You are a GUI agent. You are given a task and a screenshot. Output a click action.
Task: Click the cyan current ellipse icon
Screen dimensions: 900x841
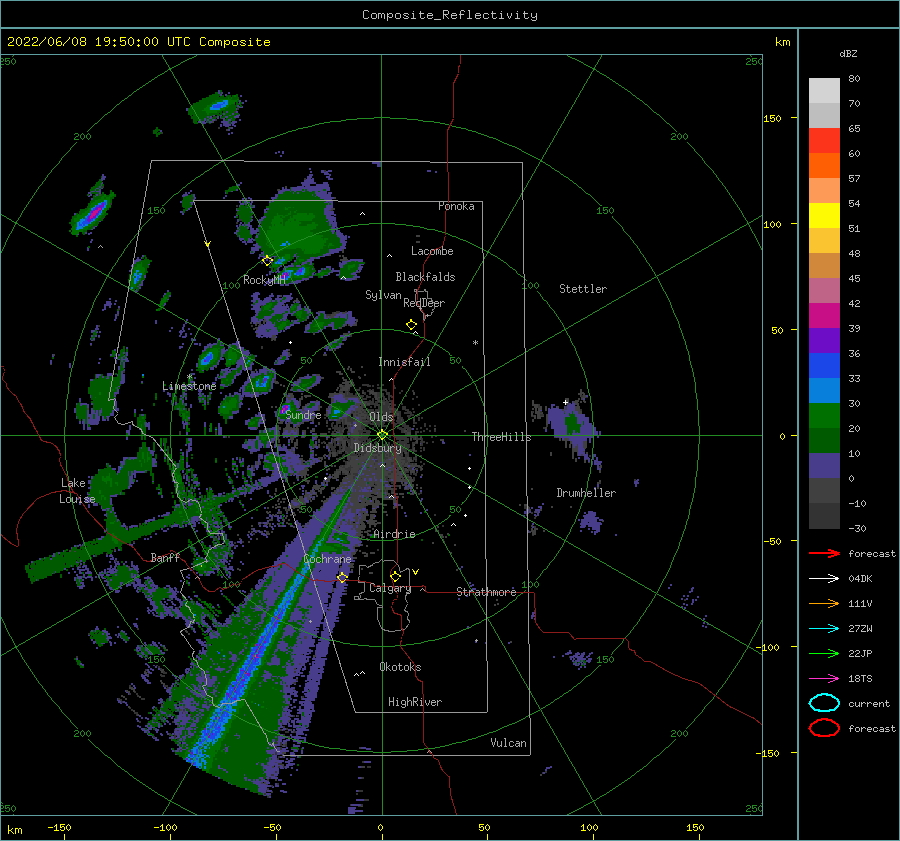click(x=824, y=703)
